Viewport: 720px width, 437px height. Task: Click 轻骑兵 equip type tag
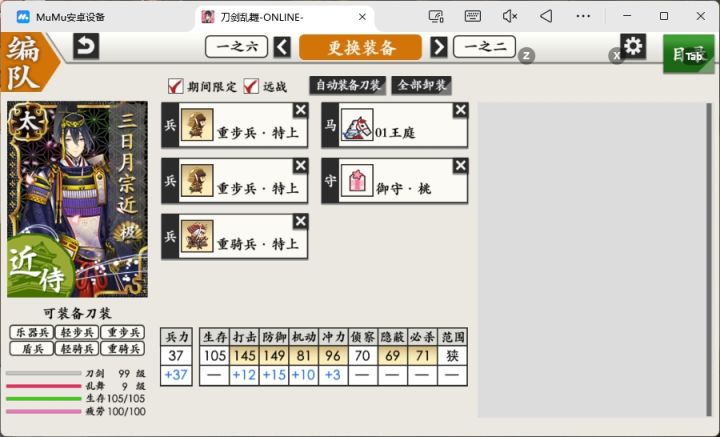point(77,348)
